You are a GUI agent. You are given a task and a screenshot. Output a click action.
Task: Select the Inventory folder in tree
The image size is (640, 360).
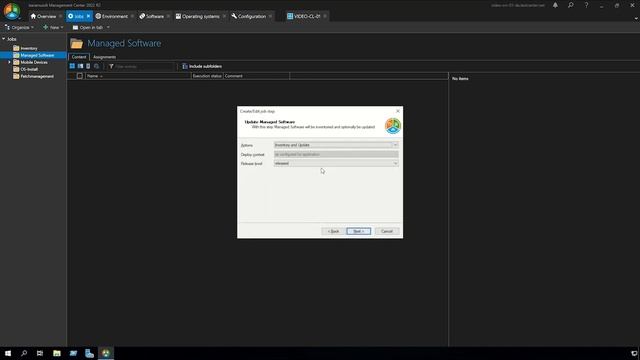pos(25,48)
